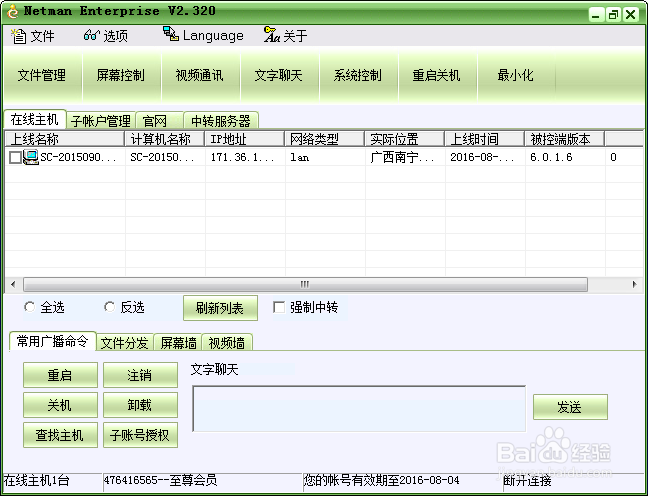Click the window minimize button
Screen dimensions: 648x496
point(596,15)
